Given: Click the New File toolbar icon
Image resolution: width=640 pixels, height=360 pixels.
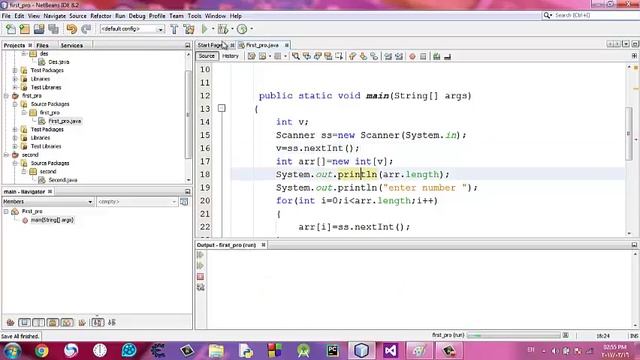Looking at the screenshot, I should click(11, 29).
